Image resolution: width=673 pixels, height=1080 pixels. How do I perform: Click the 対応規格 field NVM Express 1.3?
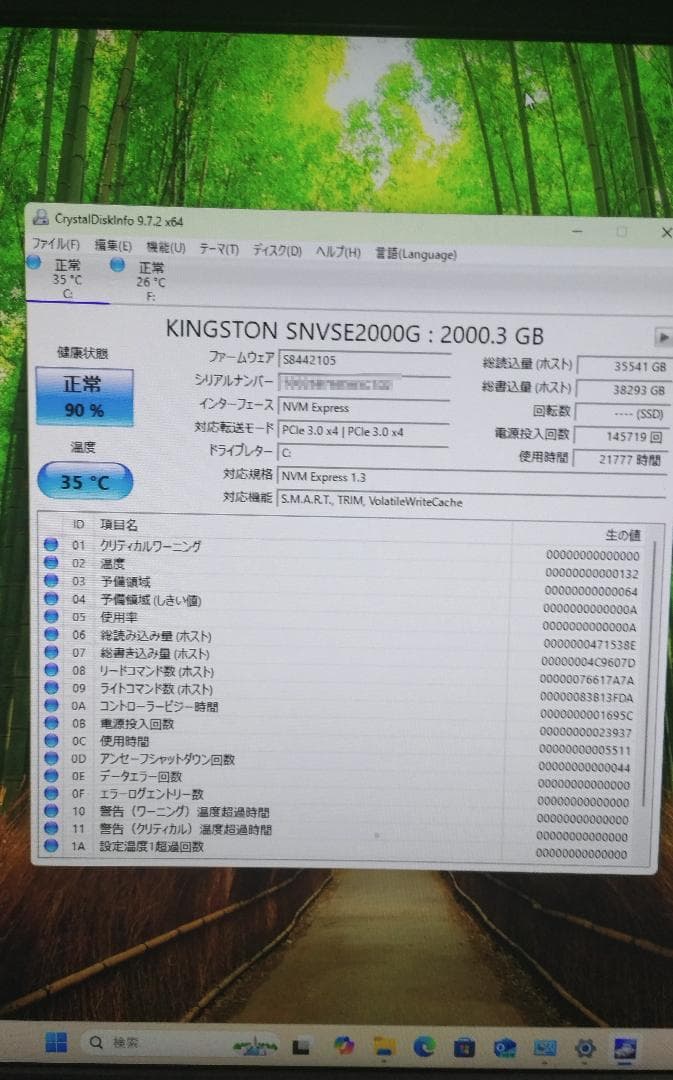tap(473, 477)
